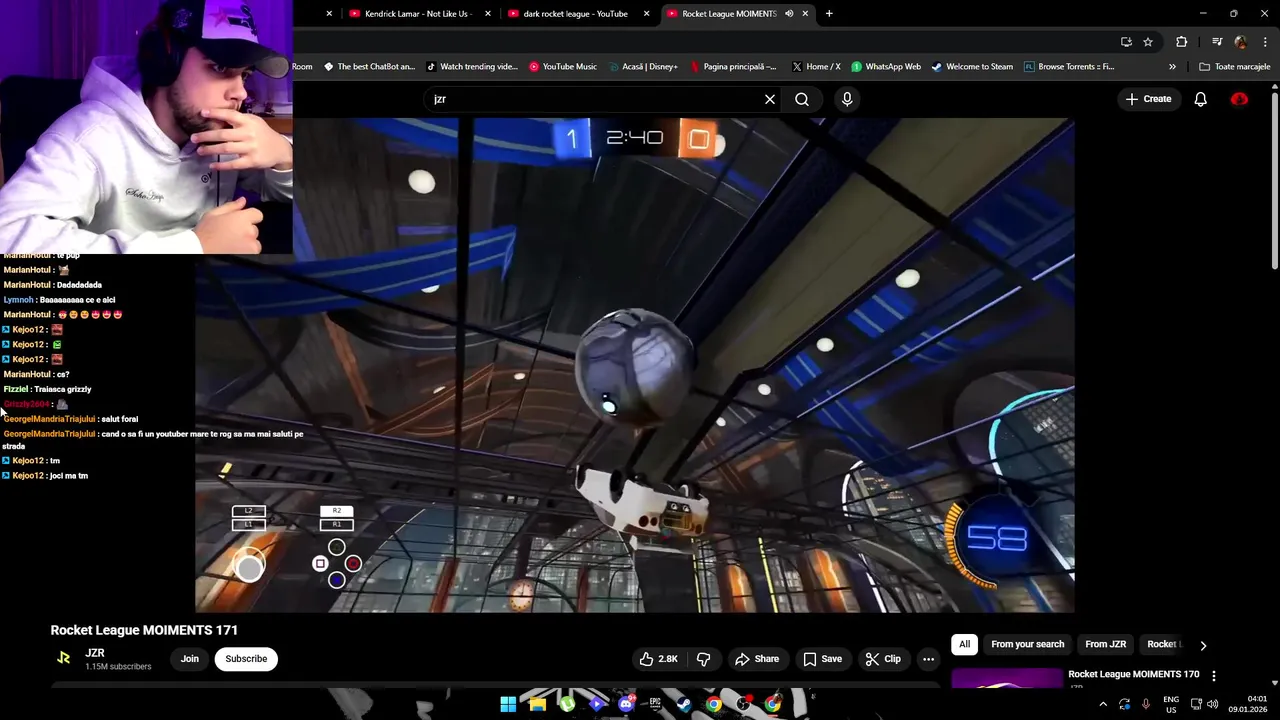Open the media control icon in Chrome toolbar
The width and height of the screenshot is (1280, 720).
click(x=1217, y=42)
